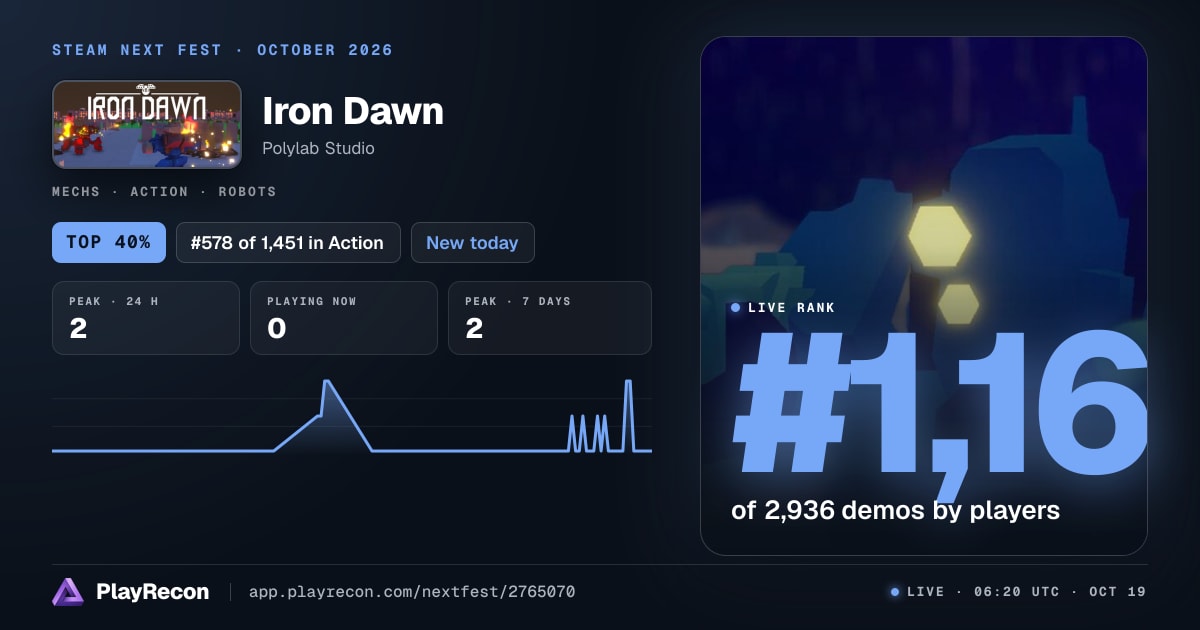Select the ROBOTS tag

pyautogui.click(x=246, y=191)
